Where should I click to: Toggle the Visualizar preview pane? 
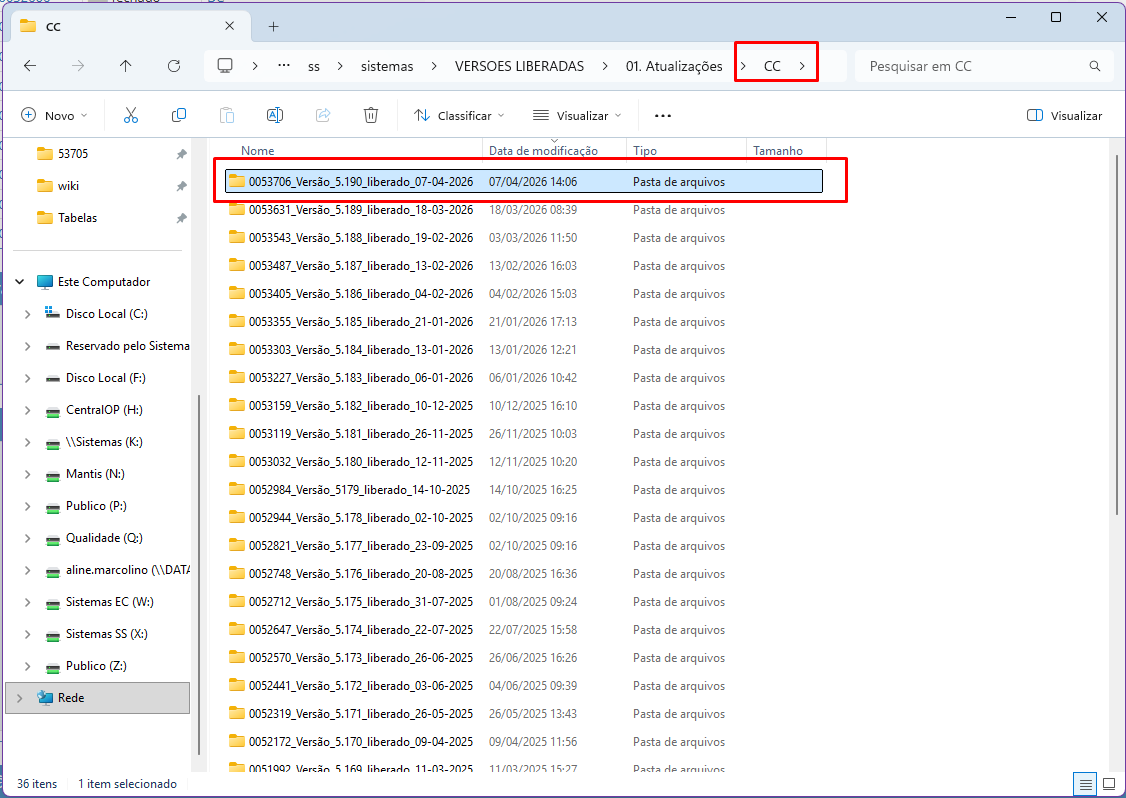click(1064, 116)
